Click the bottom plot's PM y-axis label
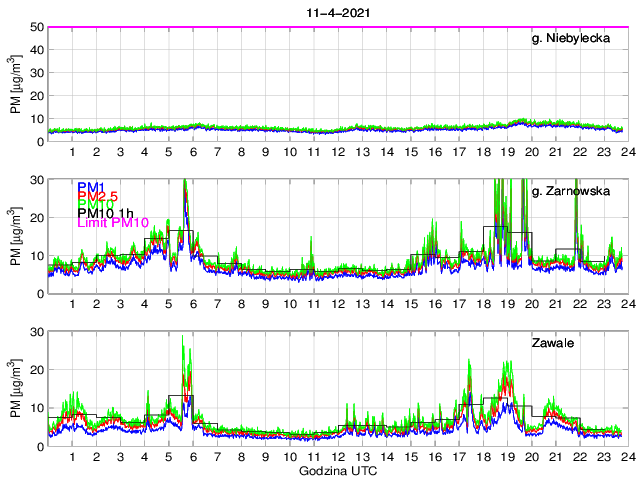 [x=15, y=389]
